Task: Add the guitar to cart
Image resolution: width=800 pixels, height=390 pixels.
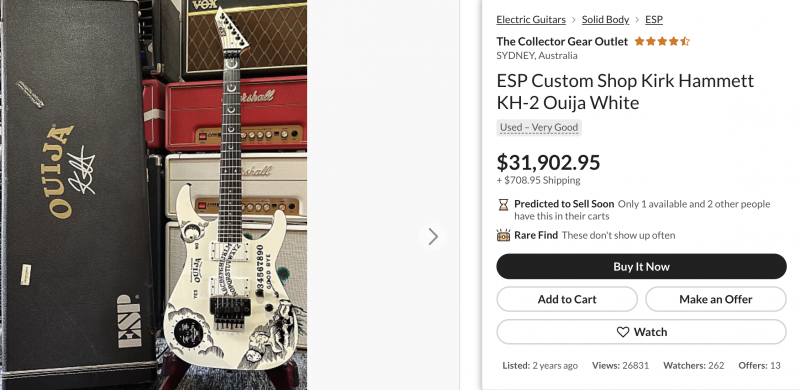Action: click(x=567, y=299)
